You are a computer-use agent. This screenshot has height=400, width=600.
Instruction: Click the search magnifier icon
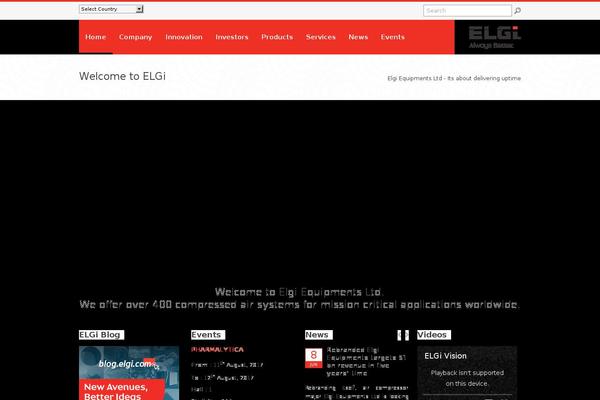517,11
